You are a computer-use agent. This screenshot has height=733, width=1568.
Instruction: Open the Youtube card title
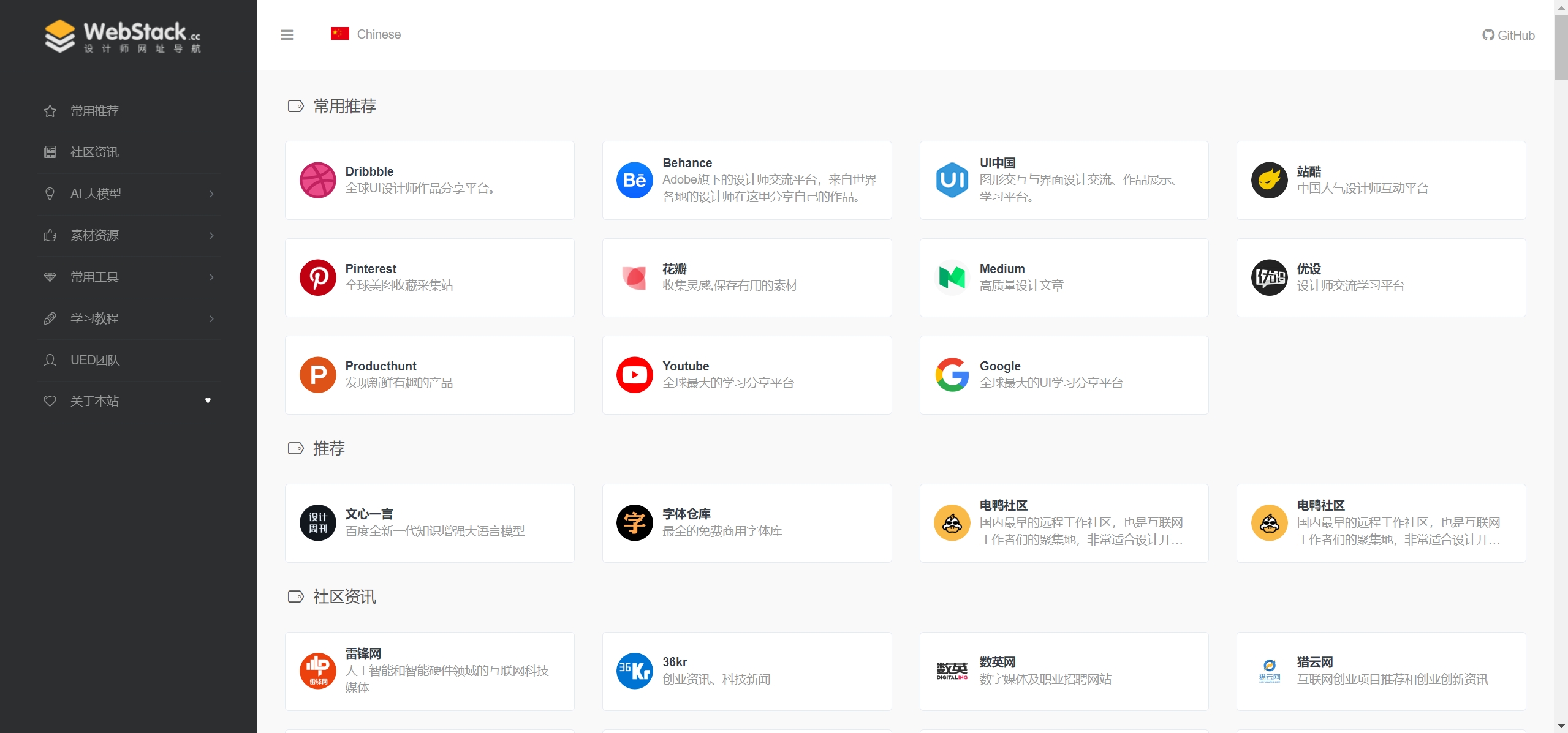click(686, 366)
